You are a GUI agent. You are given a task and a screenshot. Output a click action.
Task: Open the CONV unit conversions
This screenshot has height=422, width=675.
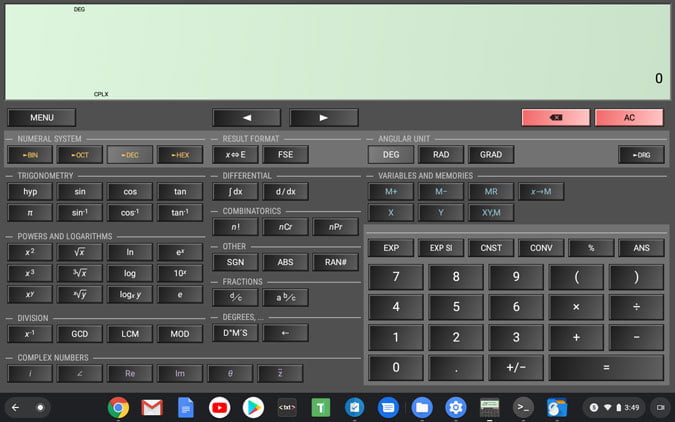coord(541,248)
